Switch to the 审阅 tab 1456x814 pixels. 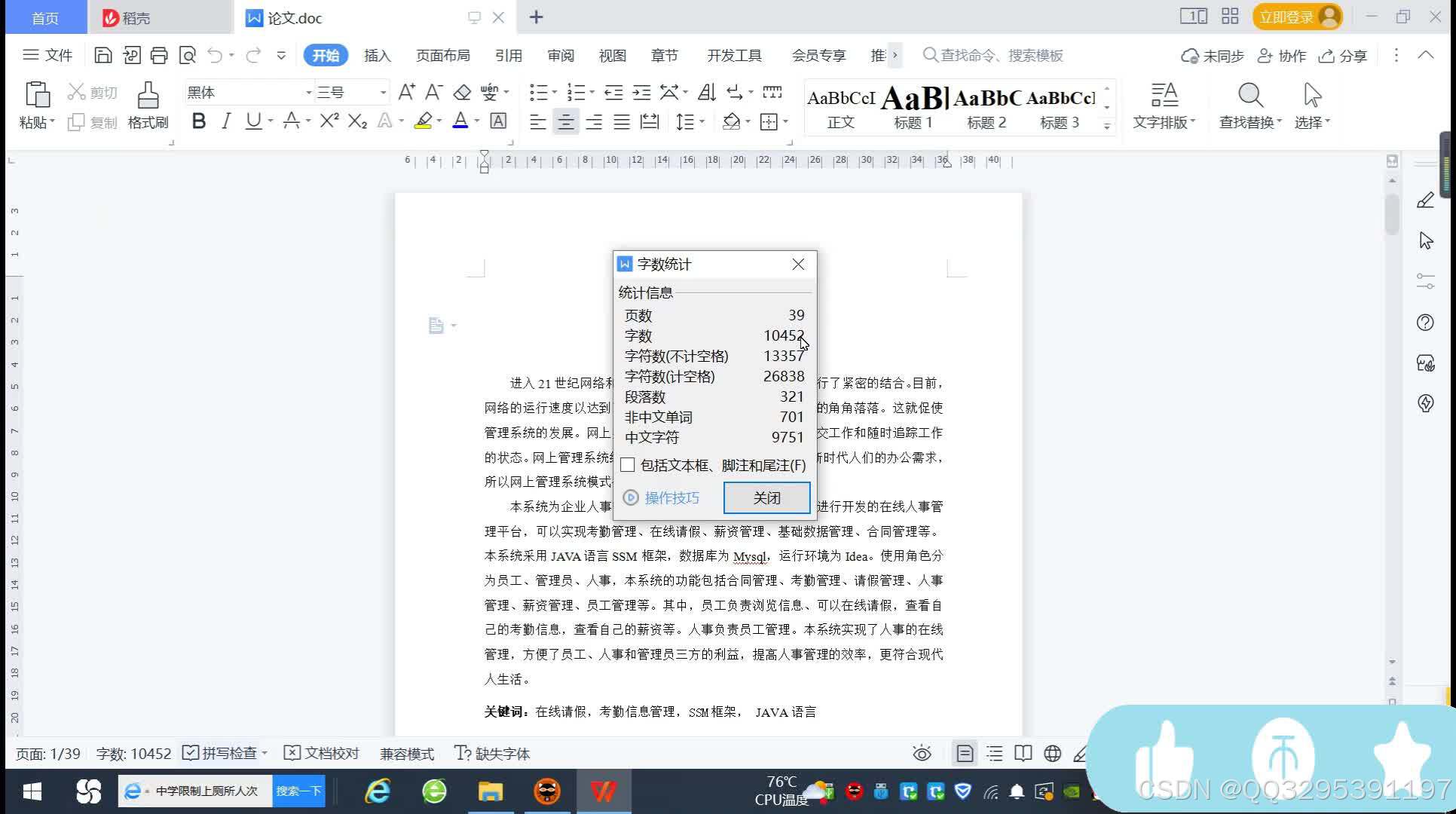[561, 55]
